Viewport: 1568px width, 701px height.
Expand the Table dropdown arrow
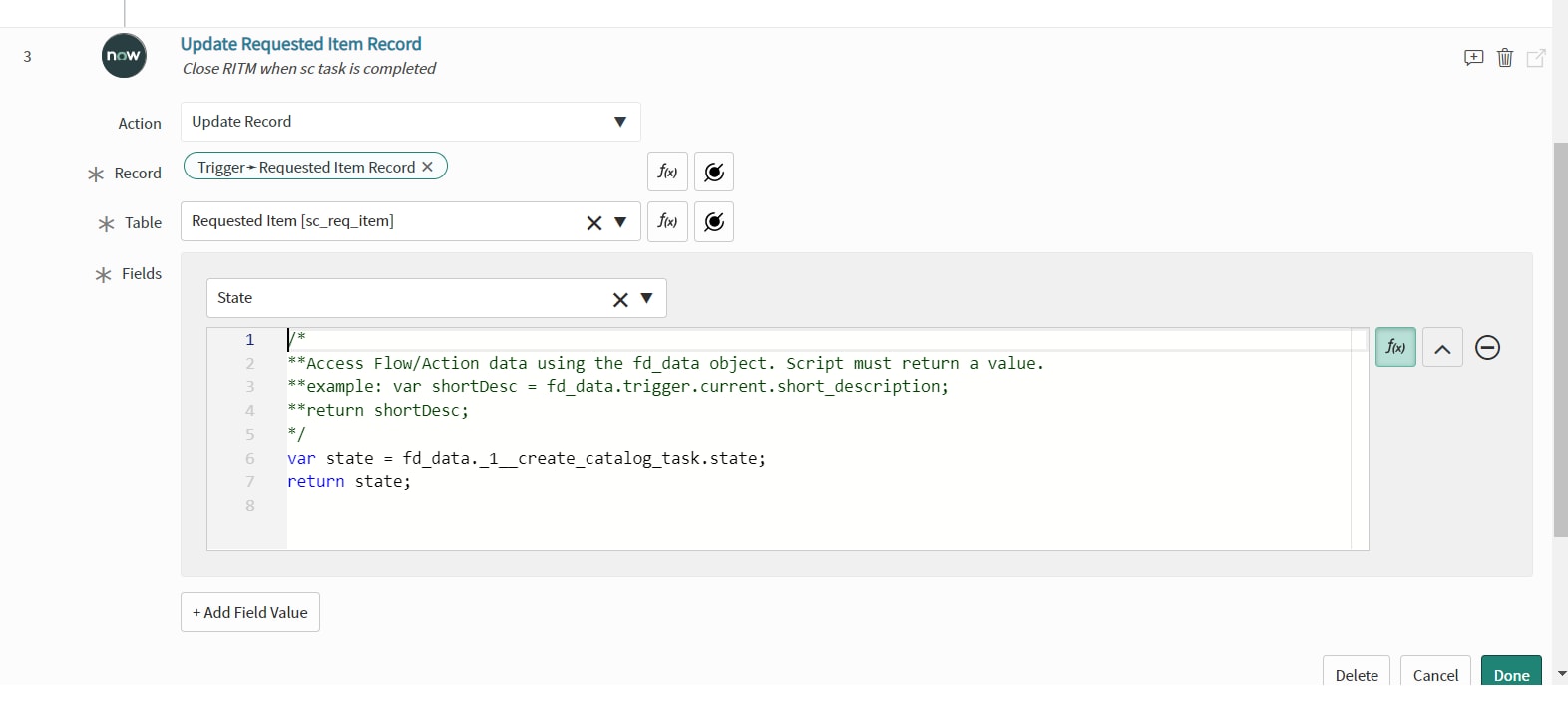coord(620,222)
